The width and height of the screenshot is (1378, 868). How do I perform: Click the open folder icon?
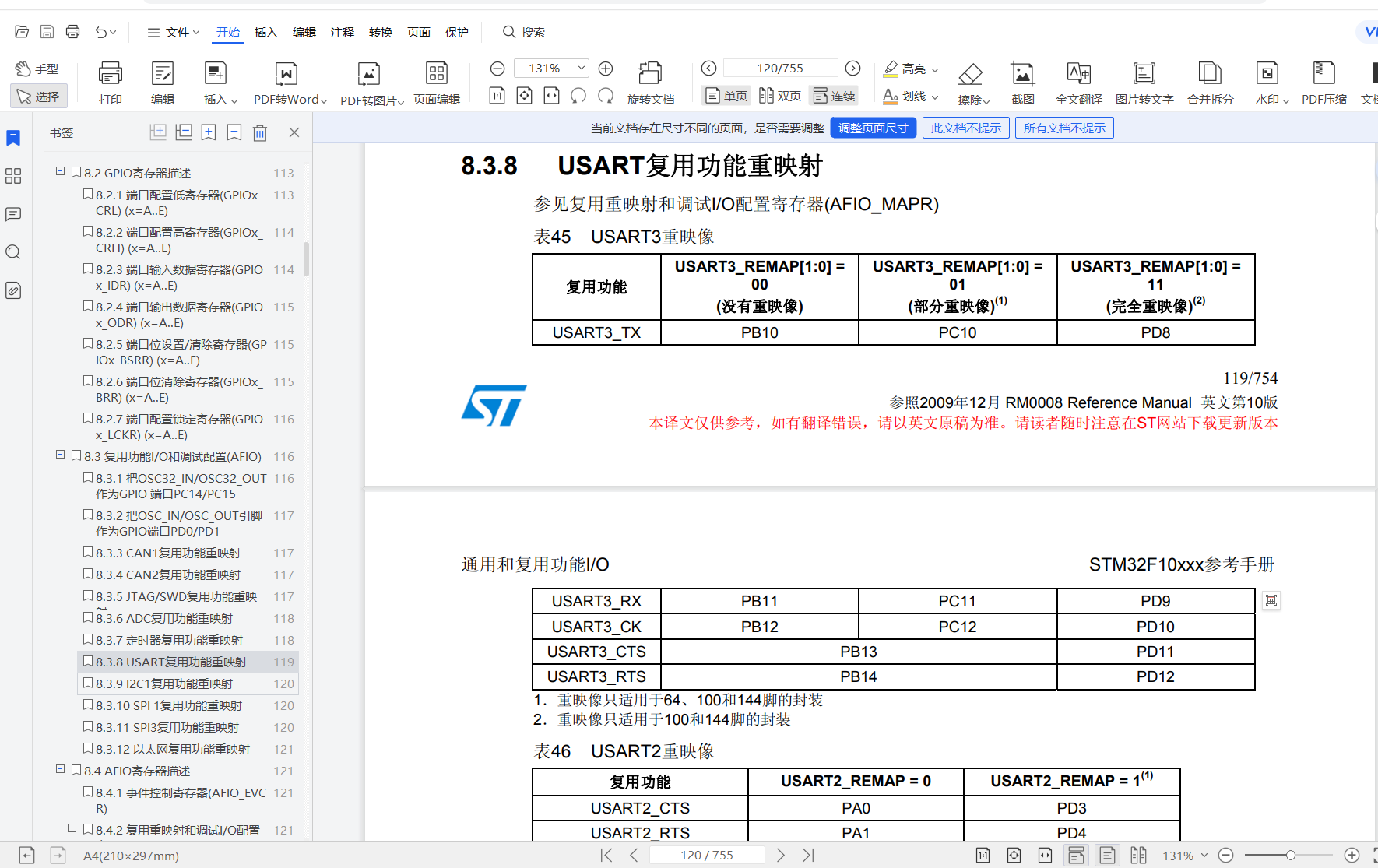click(x=22, y=32)
